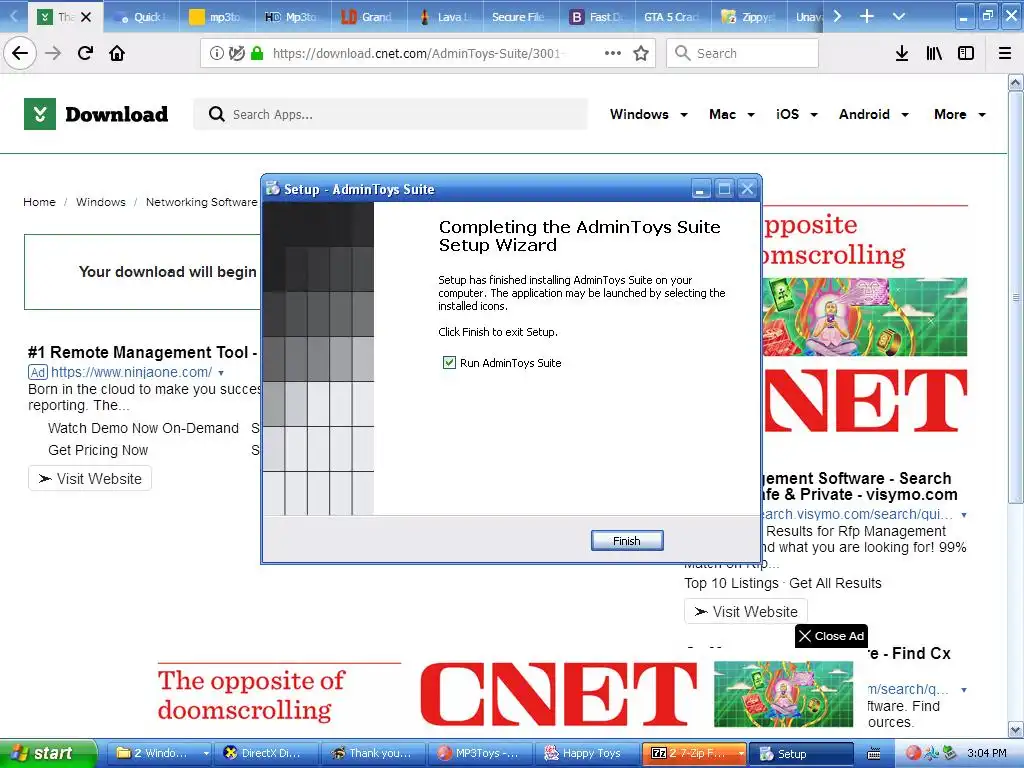
Task: Click Visit Website under visymo ad
Action: 746,612
